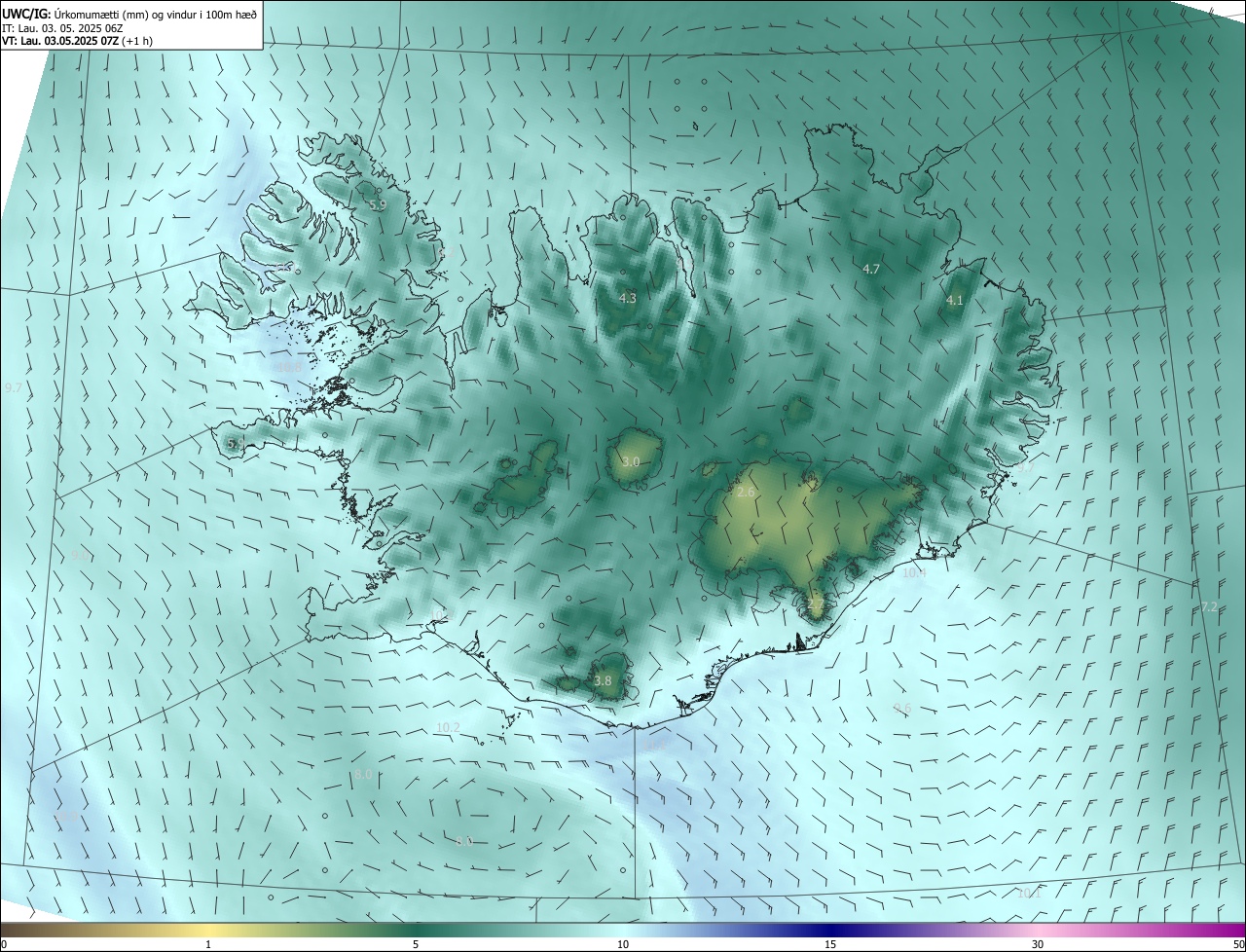Viewport: 1246px width, 952px height.
Task: Click the 3.0 value on the small glacier
Action: click(631, 461)
